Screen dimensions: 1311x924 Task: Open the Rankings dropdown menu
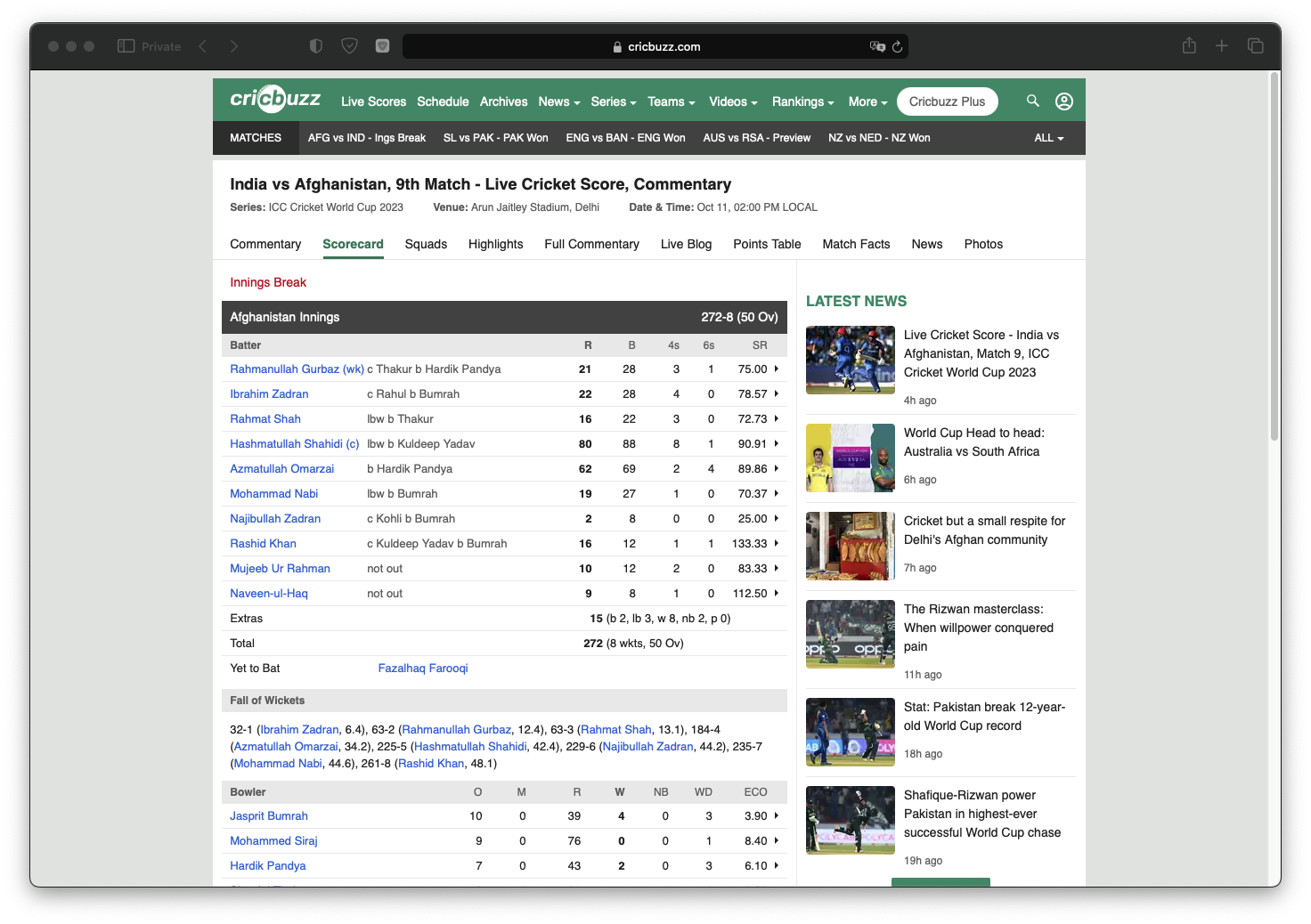click(x=801, y=101)
